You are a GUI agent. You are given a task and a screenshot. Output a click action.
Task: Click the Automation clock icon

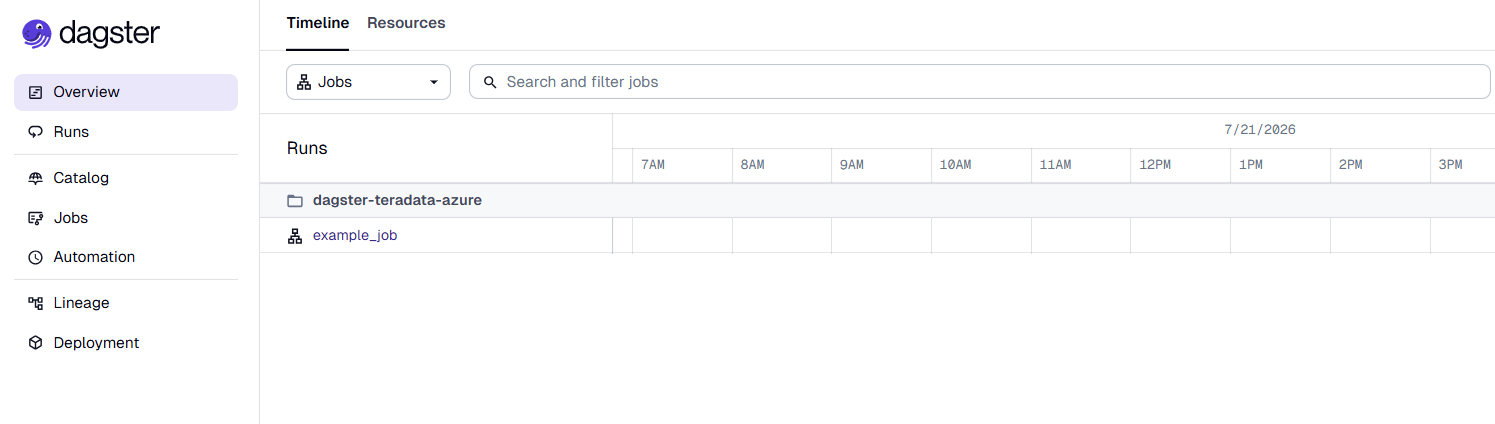point(36,257)
